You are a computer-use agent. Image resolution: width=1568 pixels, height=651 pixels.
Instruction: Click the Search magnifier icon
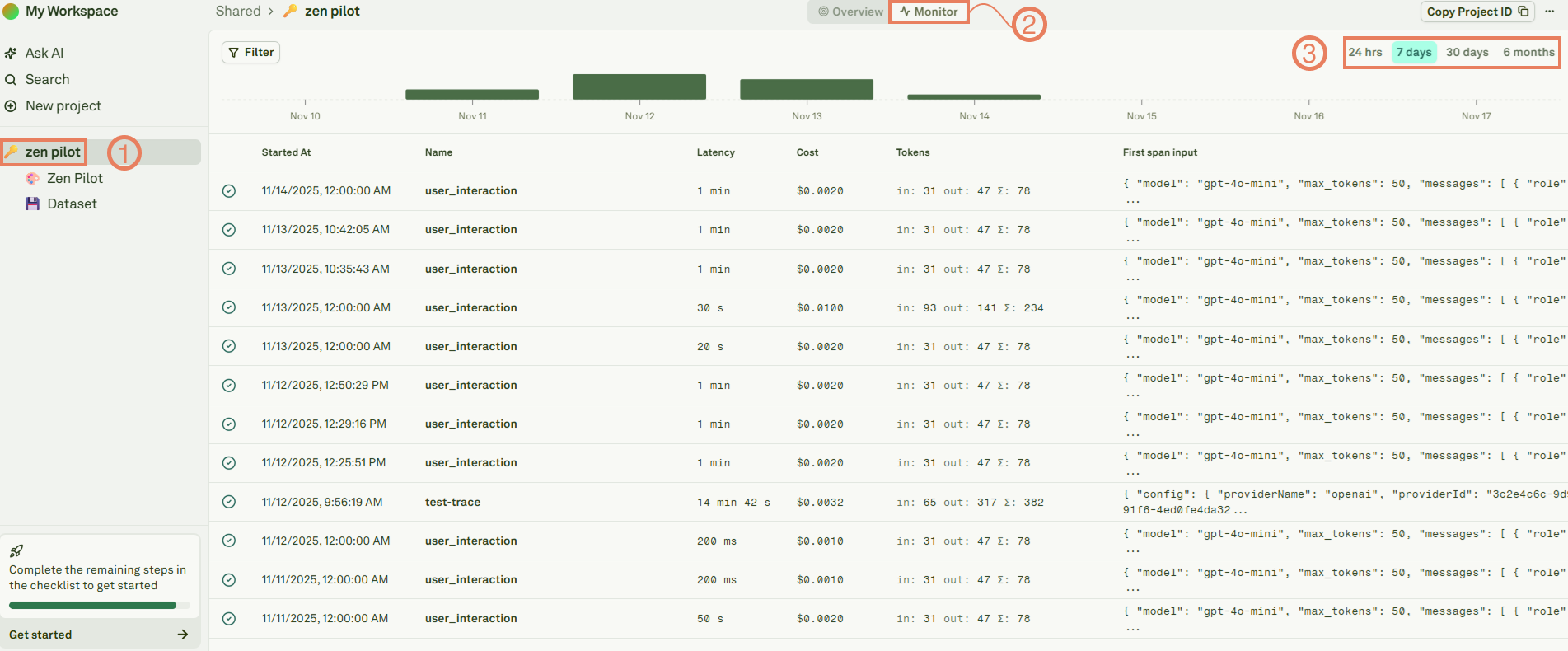[x=11, y=80]
